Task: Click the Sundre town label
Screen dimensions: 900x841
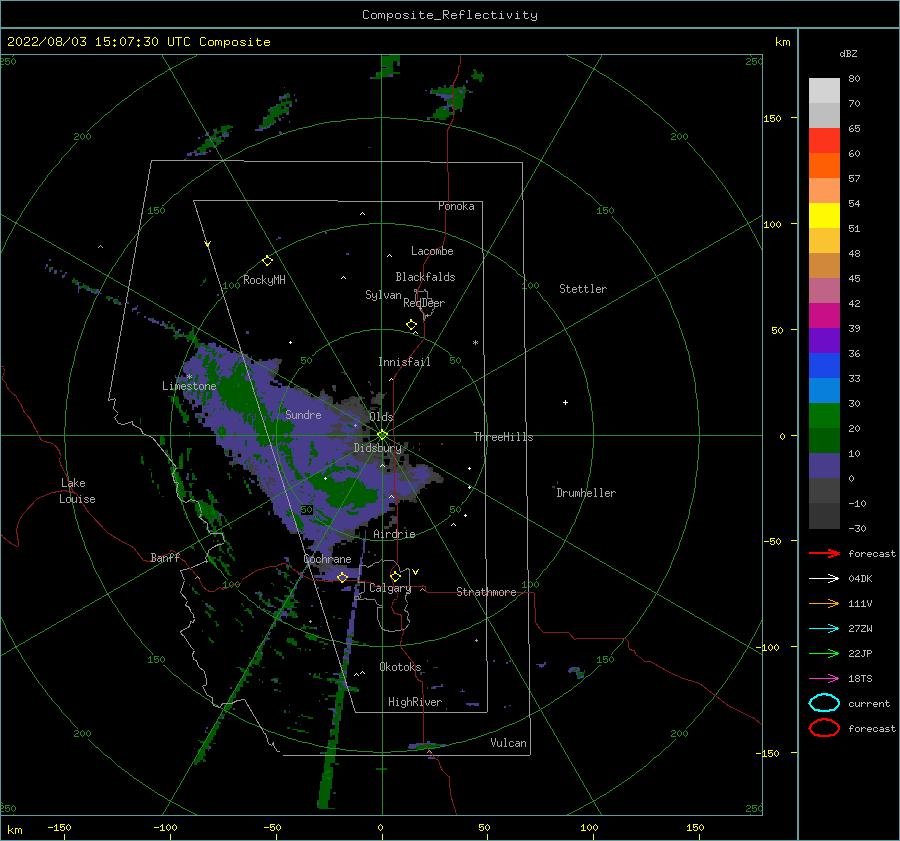Action: tap(303, 414)
